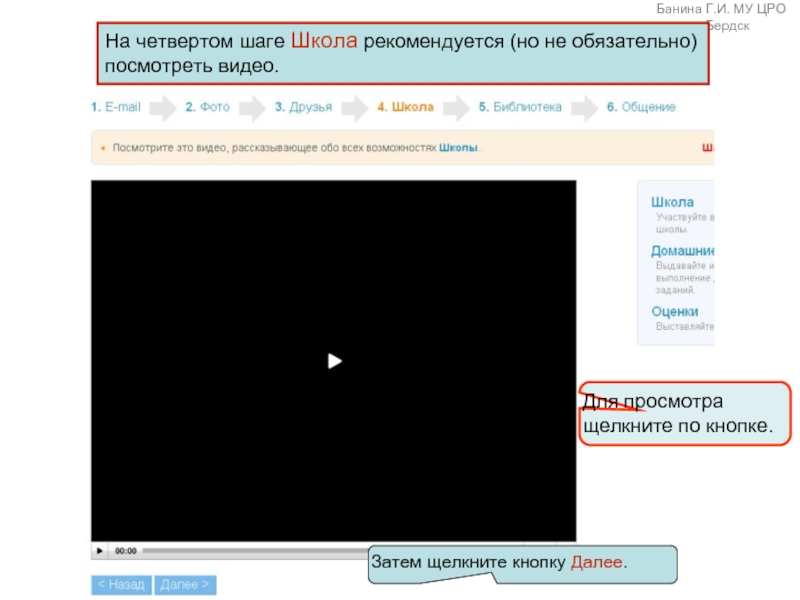Click the black video player area
Screen dimensions: 800x600
point(334,360)
